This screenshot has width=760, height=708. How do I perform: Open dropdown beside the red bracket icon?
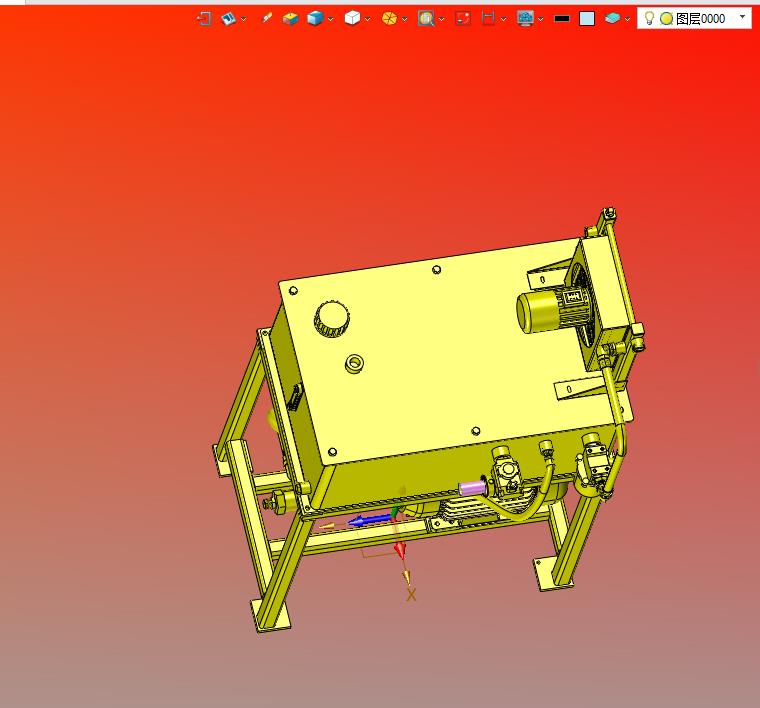[503, 19]
